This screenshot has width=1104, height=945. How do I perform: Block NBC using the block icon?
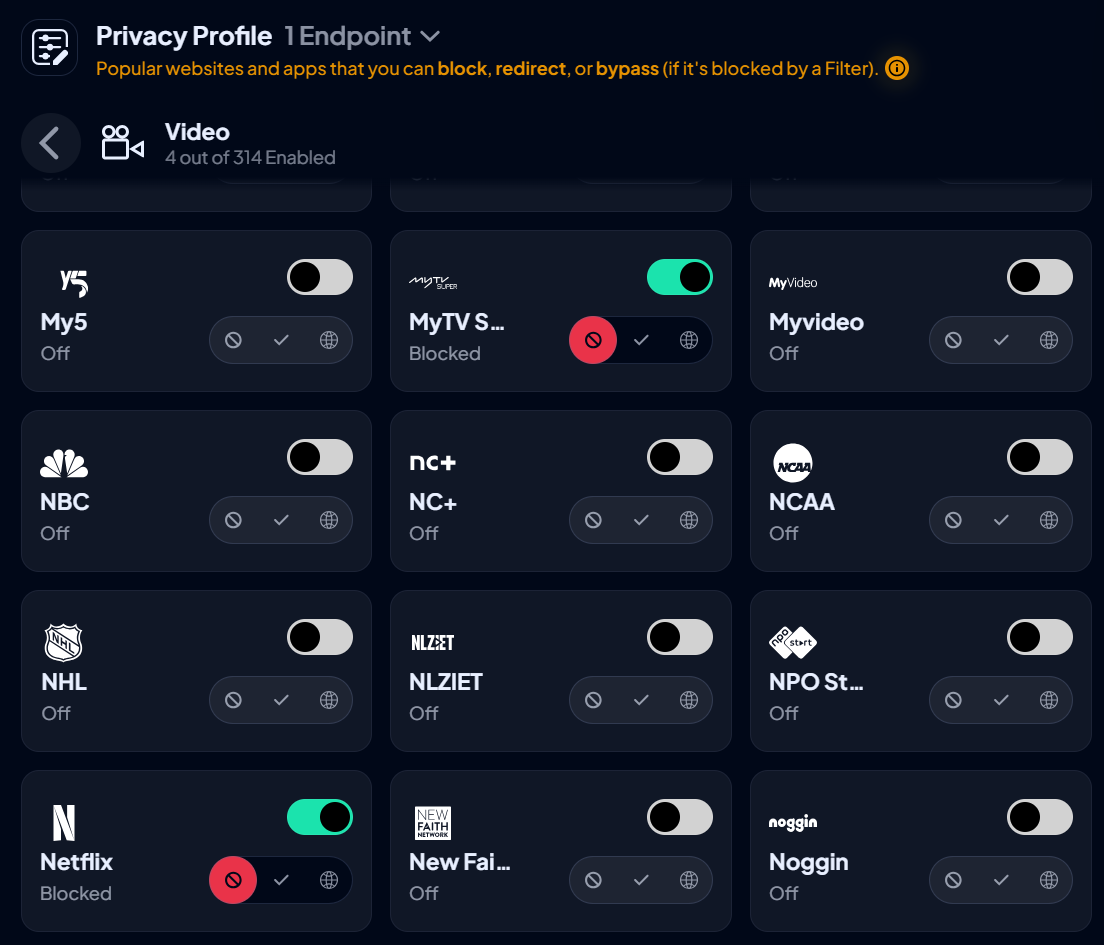[x=233, y=520]
